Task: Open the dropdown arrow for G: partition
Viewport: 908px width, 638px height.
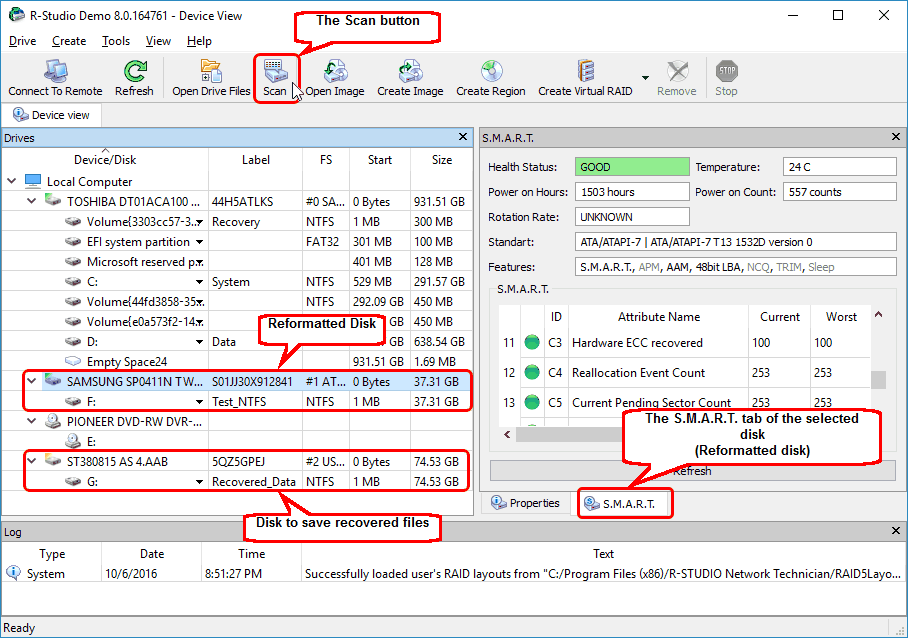Action: click(199, 482)
